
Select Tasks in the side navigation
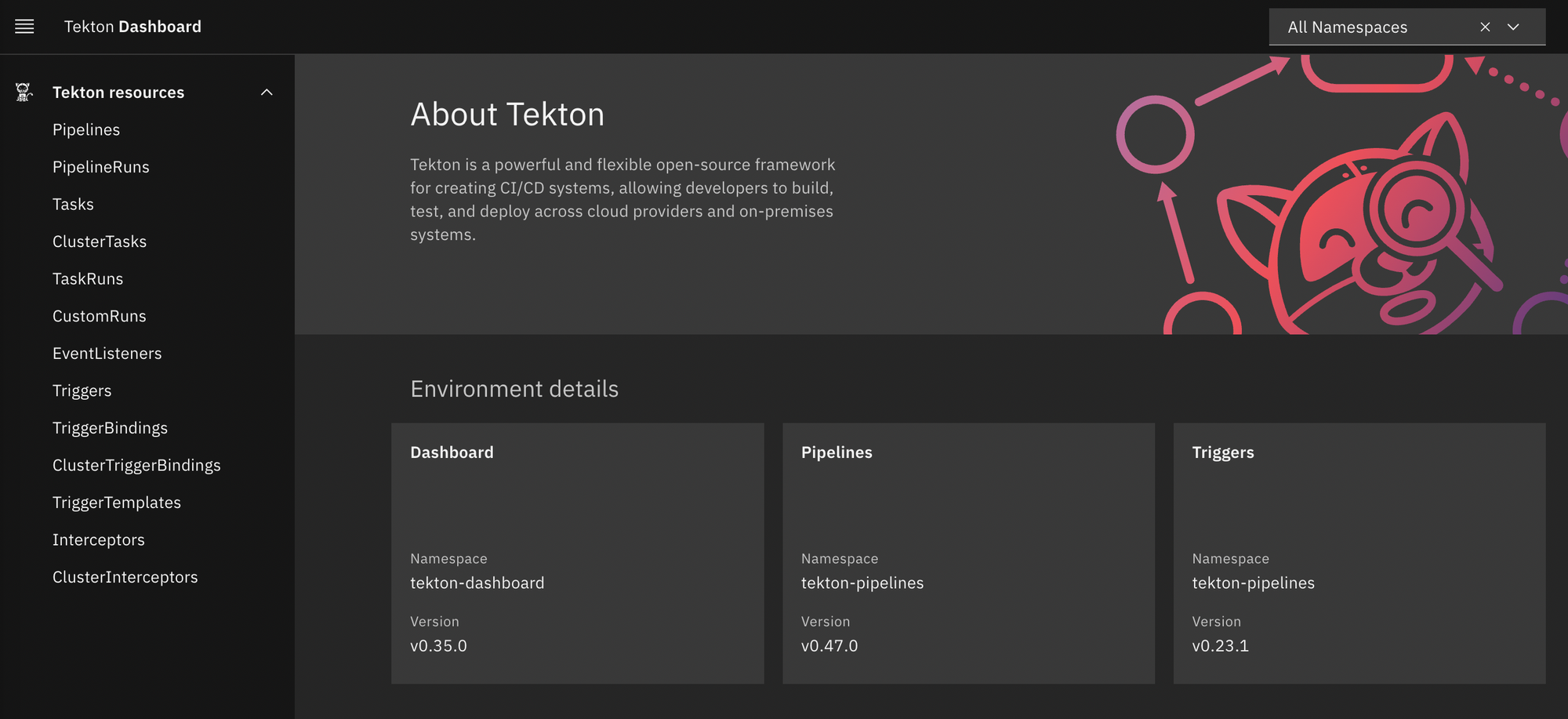[x=73, y=204]
